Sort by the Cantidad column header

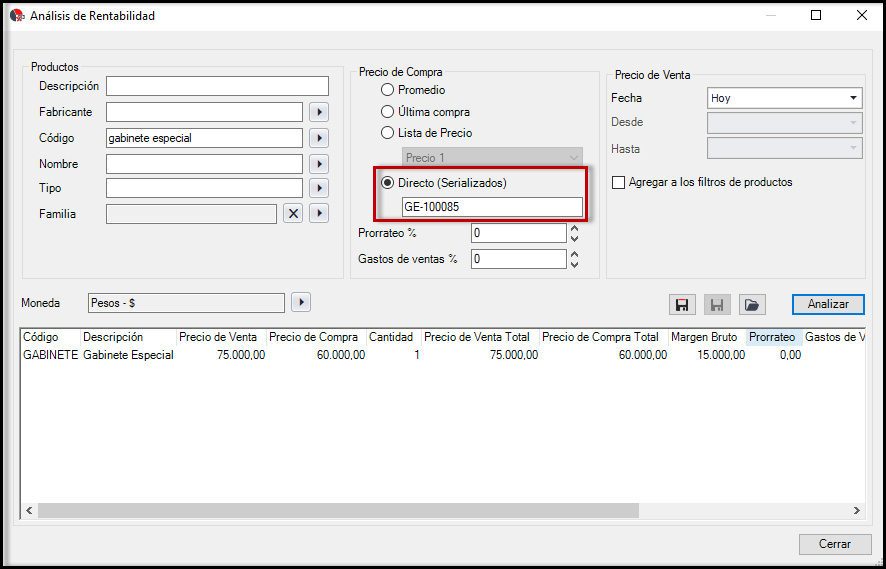pyautogui.click(x=394, y=337)
